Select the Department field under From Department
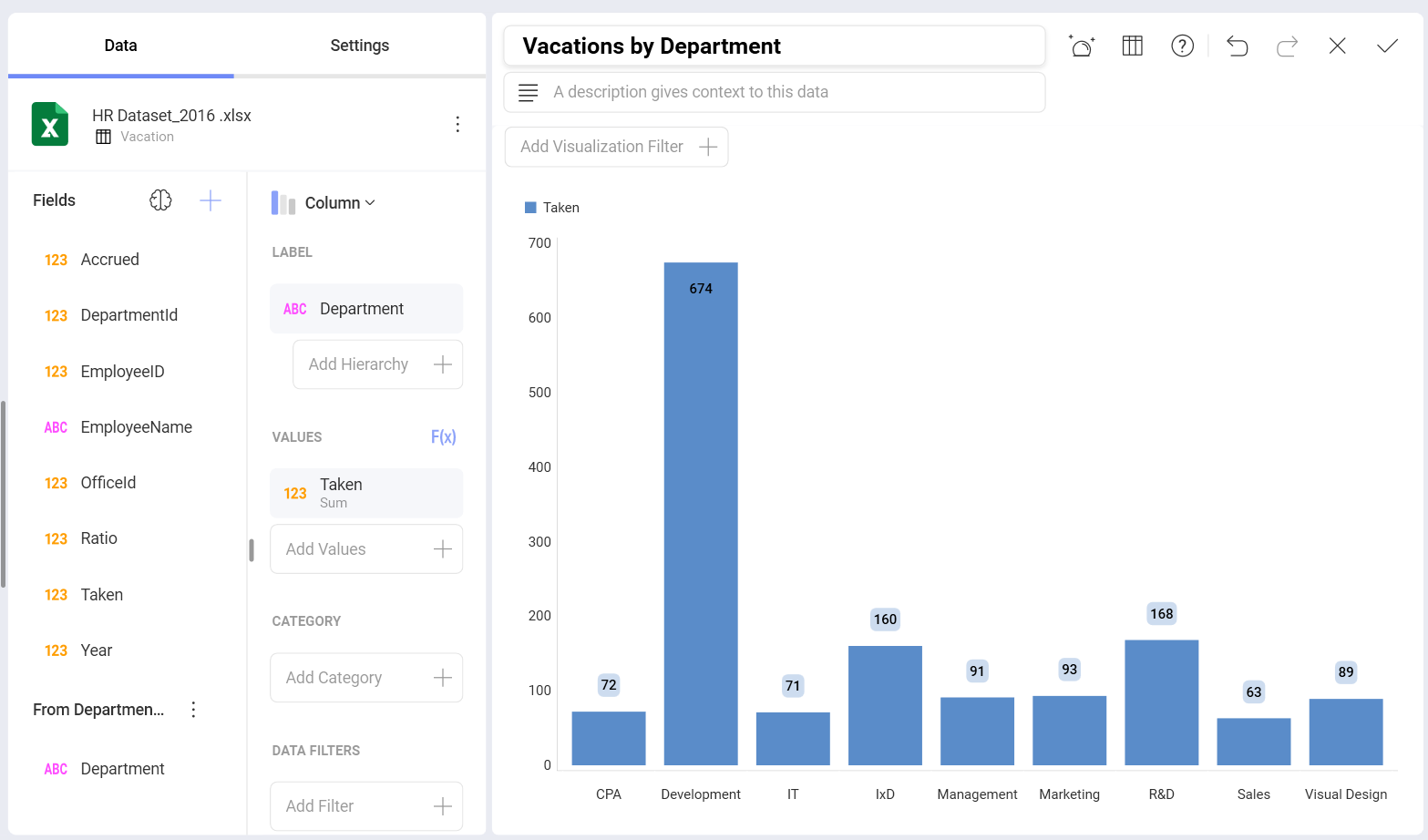The height and width of the screenshot is (840, 1428). point(105,769)
